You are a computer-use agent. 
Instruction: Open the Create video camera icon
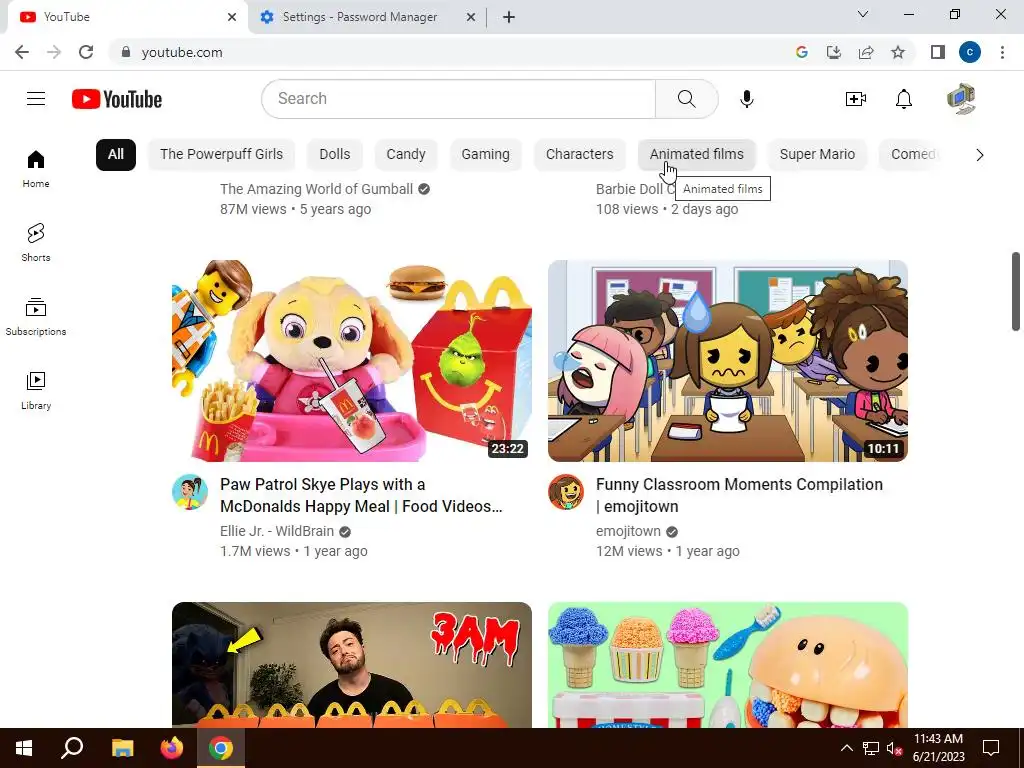[856, 99]
